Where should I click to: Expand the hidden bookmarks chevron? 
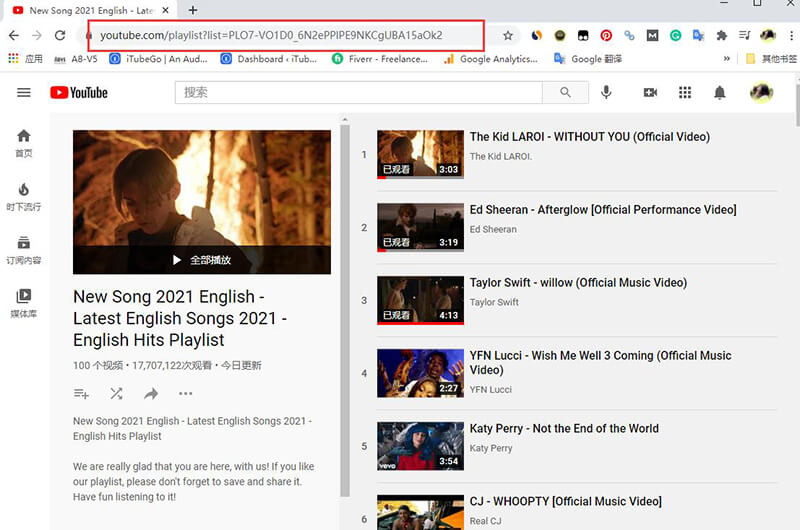(727, 59)
